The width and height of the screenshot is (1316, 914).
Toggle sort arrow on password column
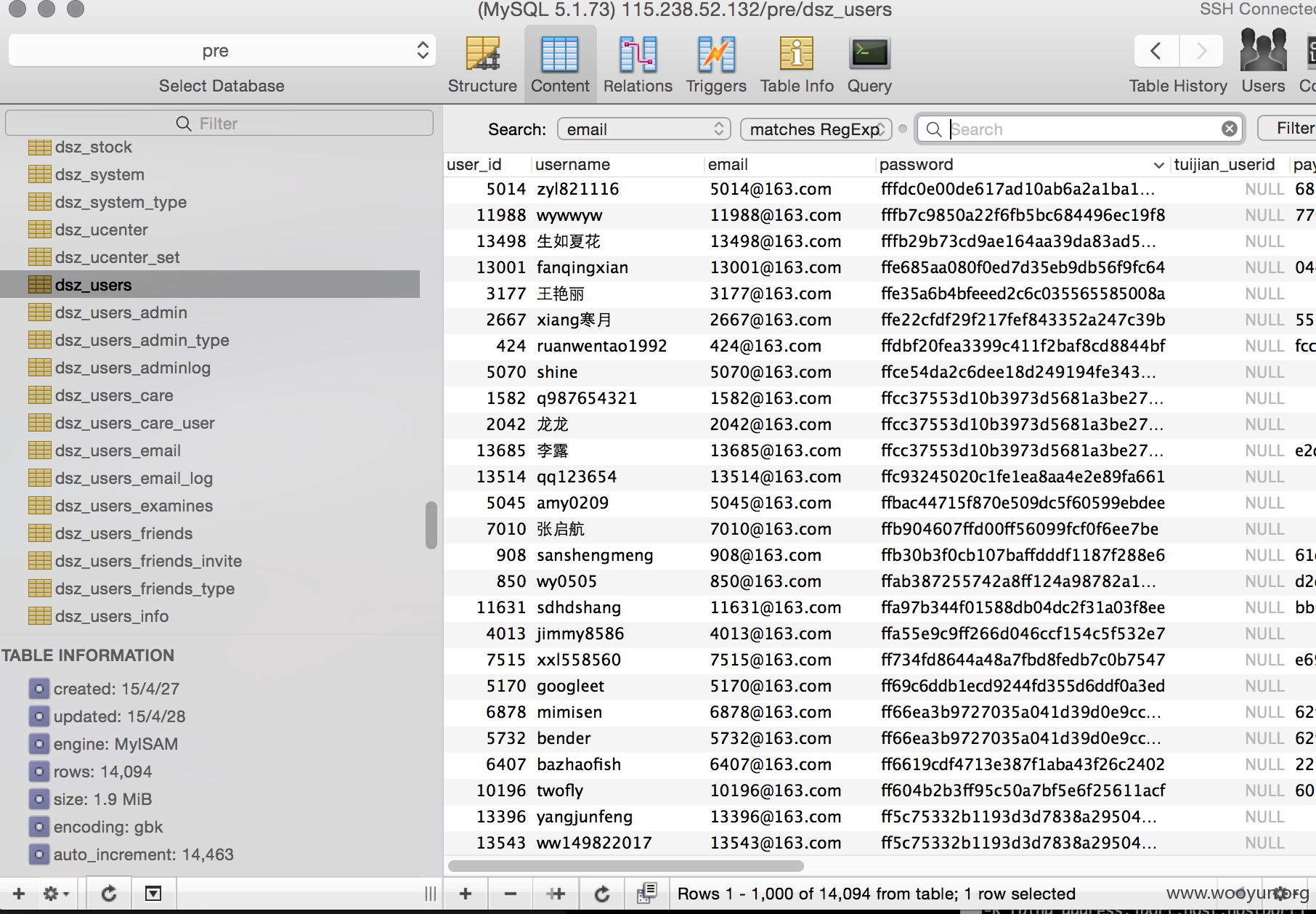pos(1158,166)
